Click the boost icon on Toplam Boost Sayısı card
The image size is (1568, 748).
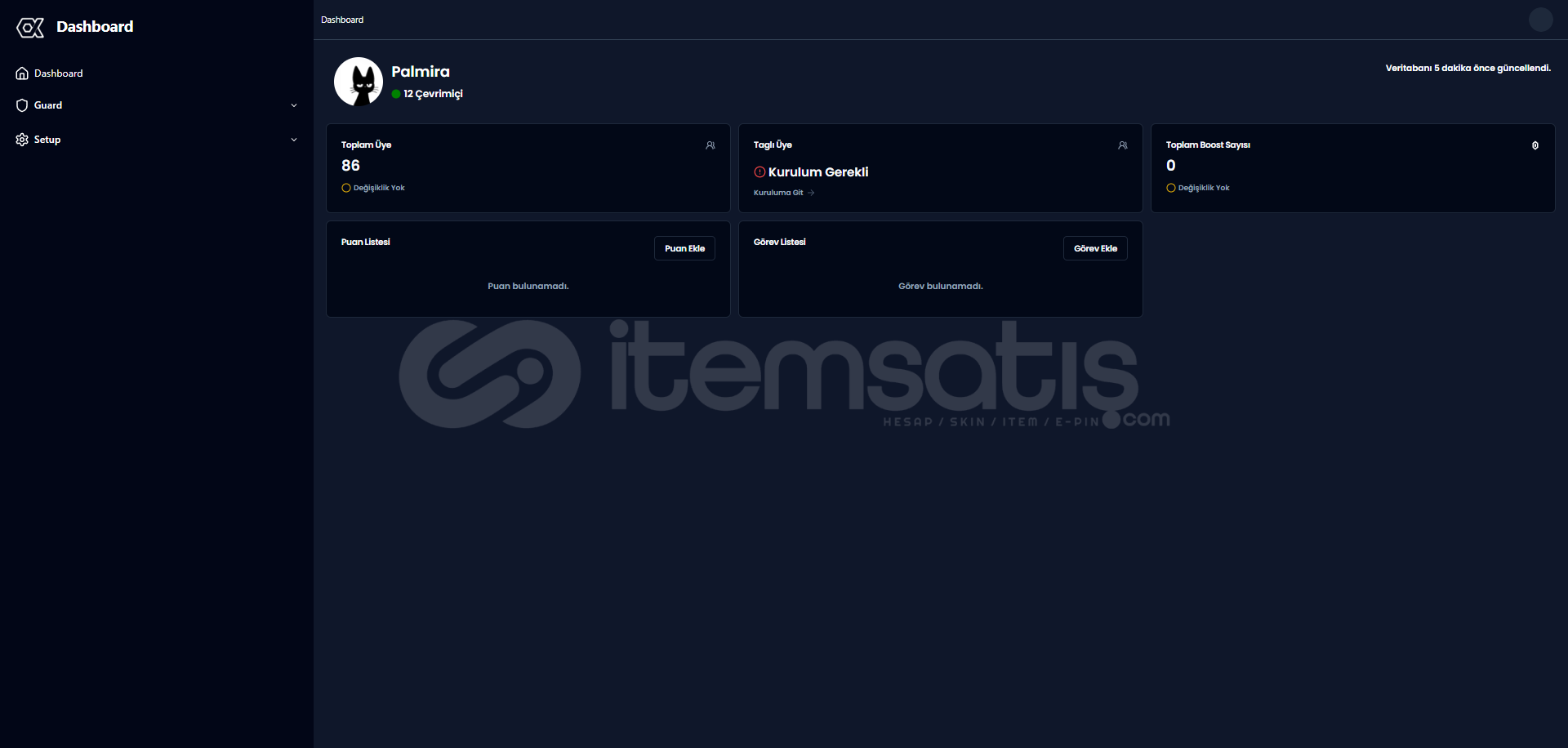1535,145
